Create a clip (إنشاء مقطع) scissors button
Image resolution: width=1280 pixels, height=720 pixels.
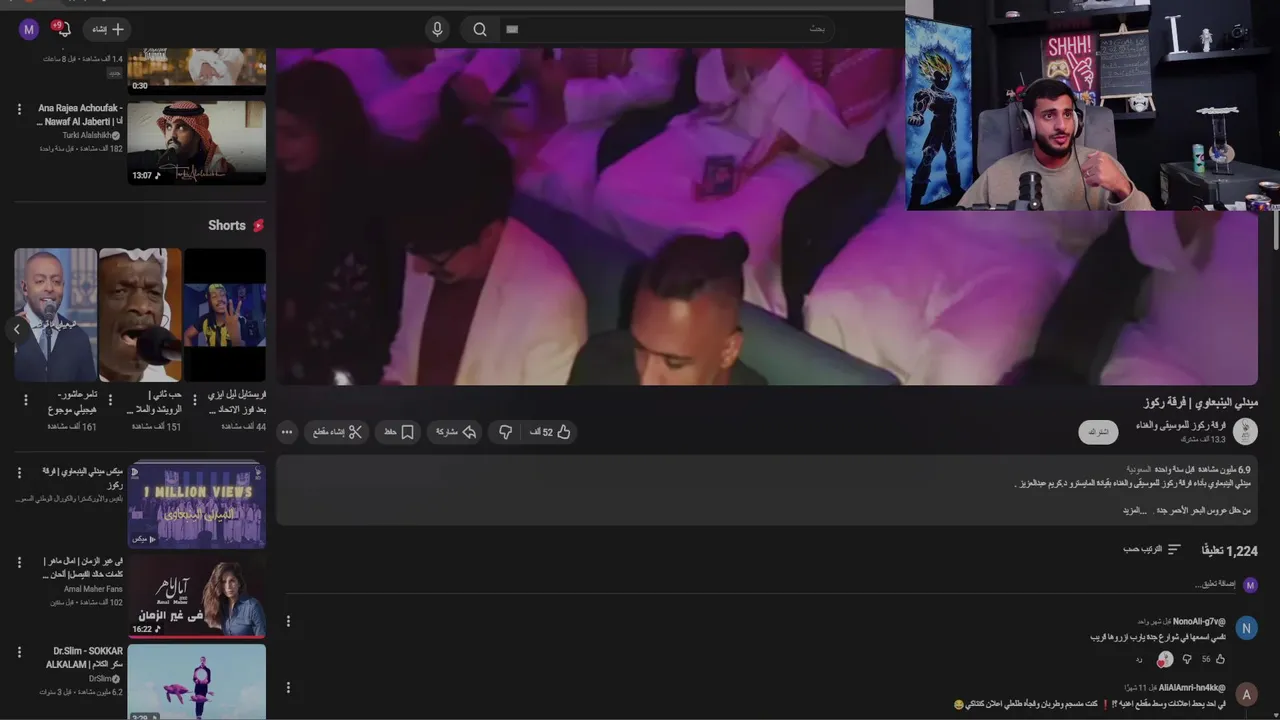click(337, 432)
